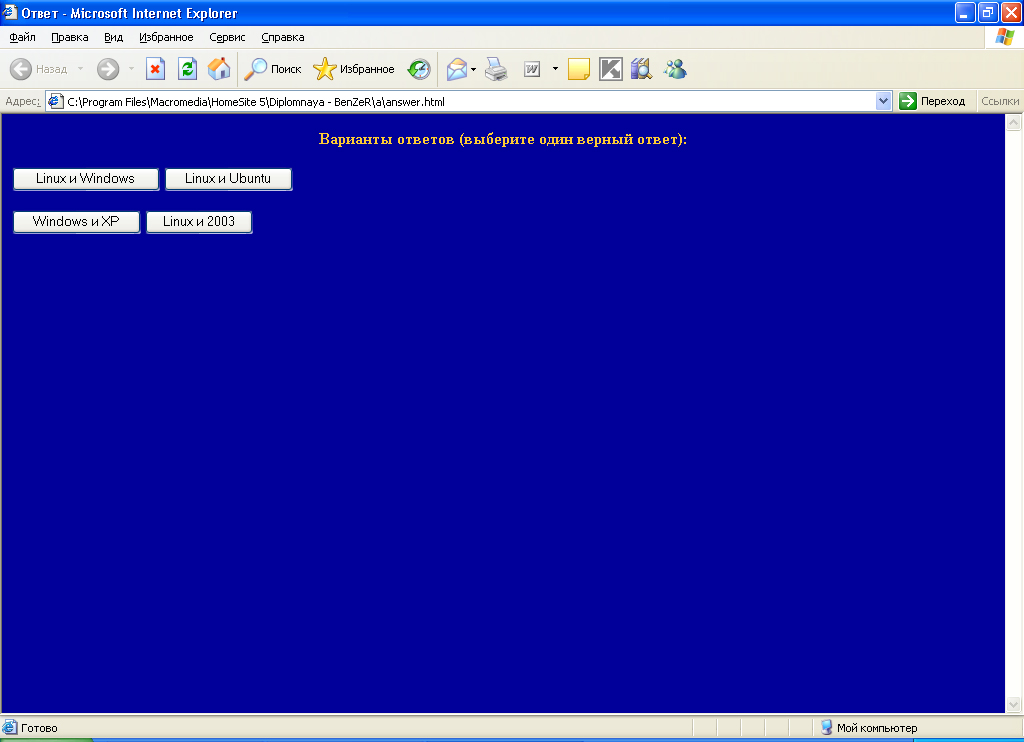Click the yellow note icon in toolbar
Viewport: 1024px width, 742px height.
coord(579,69)
